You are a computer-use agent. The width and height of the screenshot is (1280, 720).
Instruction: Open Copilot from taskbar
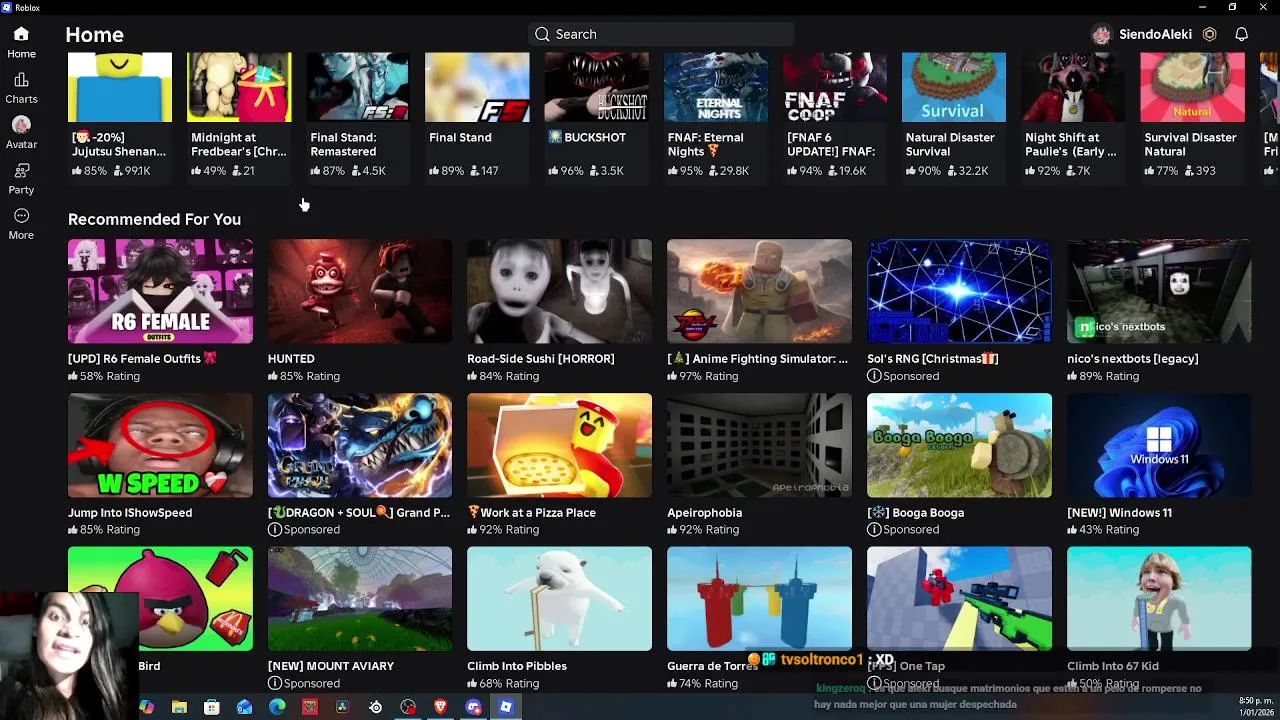click(x=147, y=707)
